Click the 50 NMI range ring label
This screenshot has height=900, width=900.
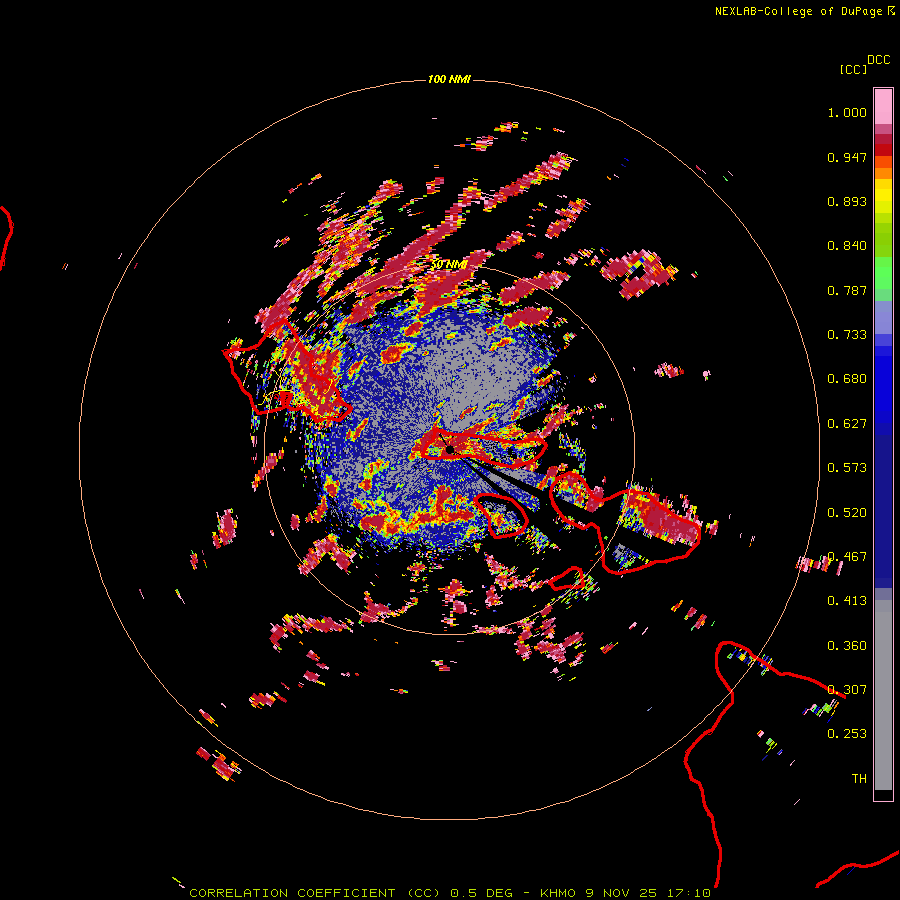tap(449, 265)
